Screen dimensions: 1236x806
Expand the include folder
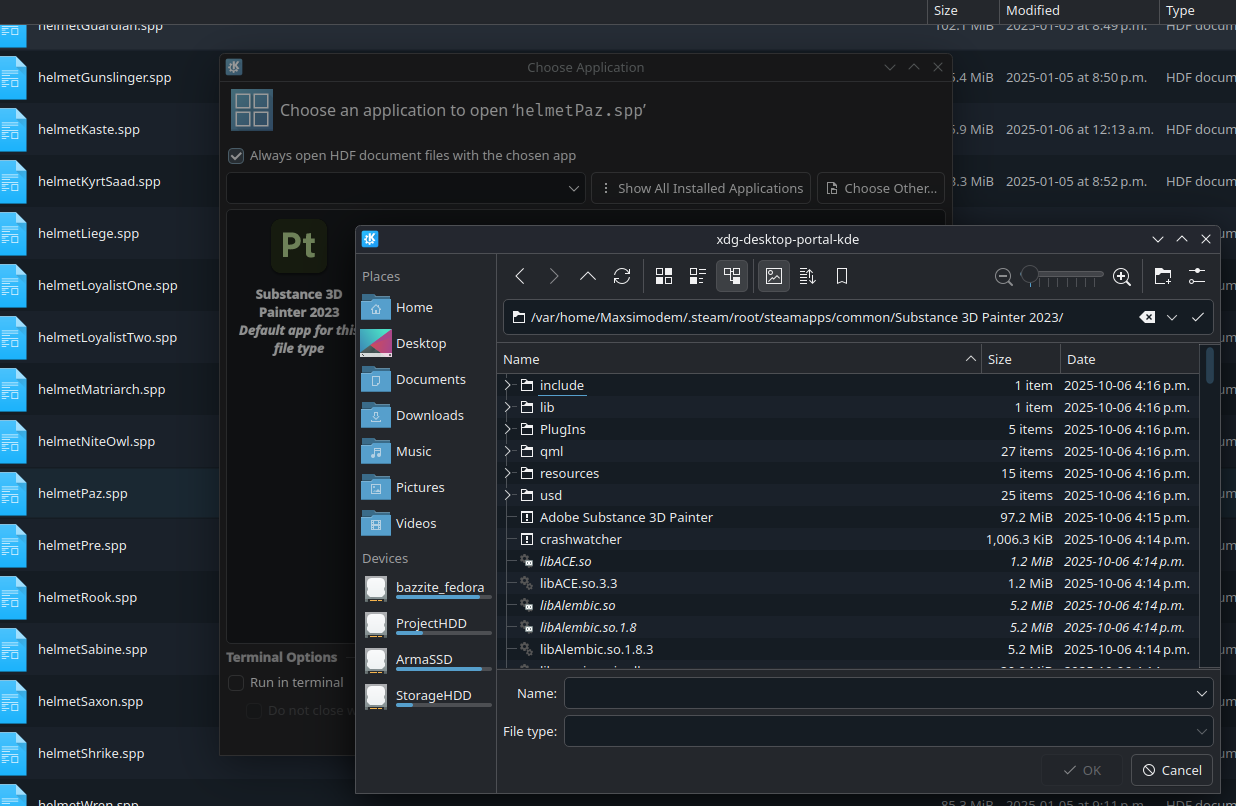point(508,385)
